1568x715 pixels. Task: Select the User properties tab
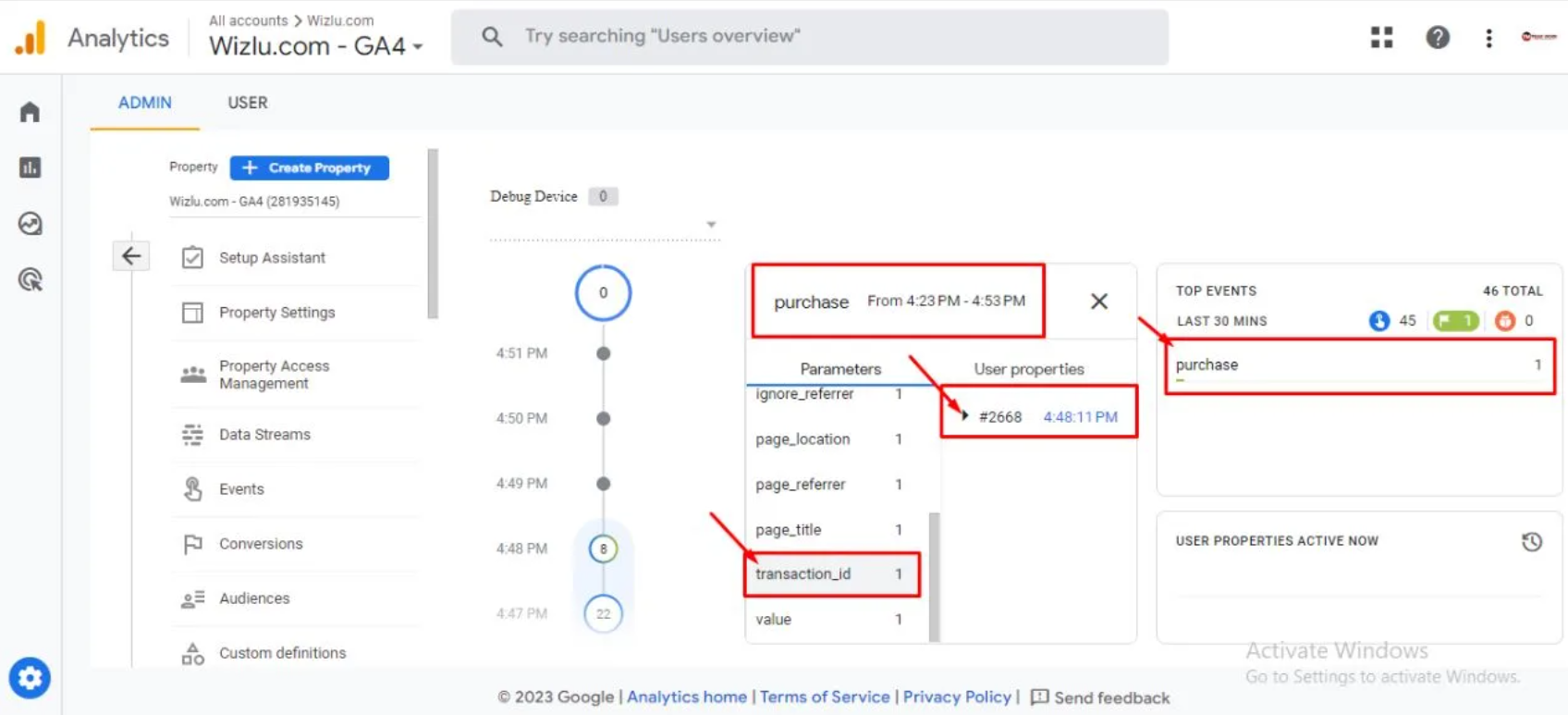click(x=1028, y=369)
